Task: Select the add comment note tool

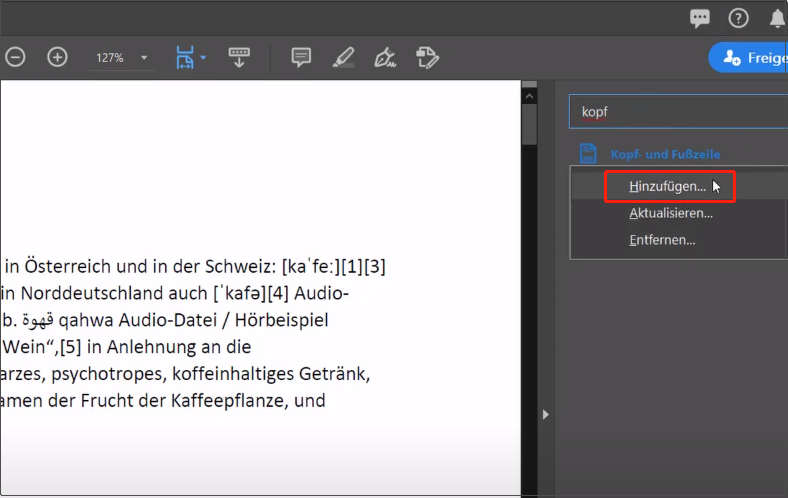Action: (x=301, y=57)
